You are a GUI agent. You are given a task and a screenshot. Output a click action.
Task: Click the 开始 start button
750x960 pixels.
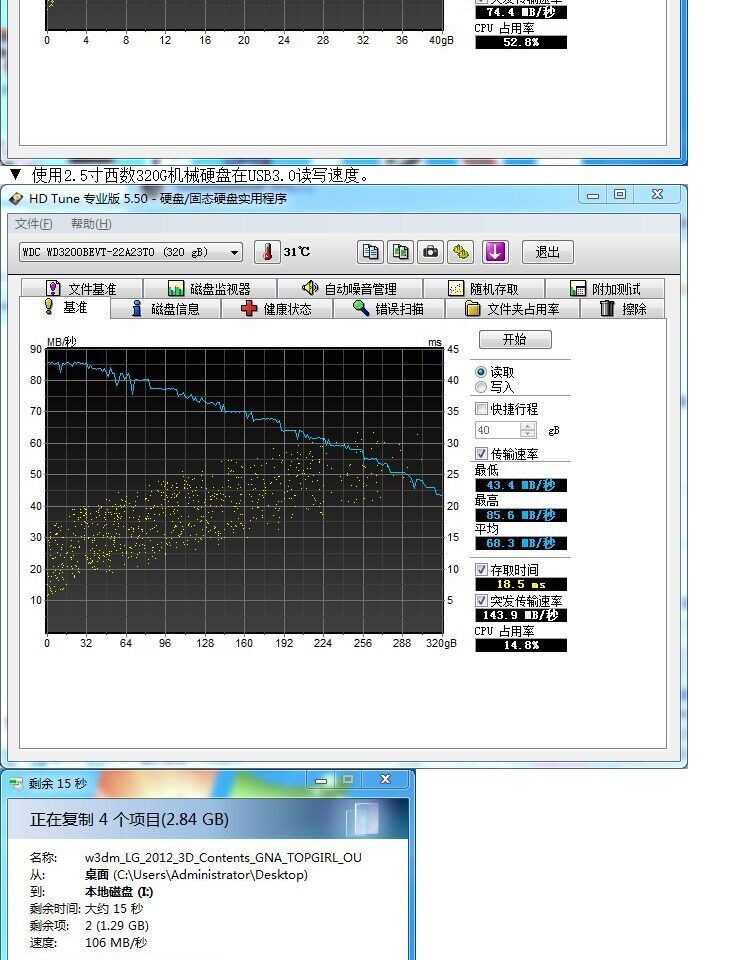click(515, 339)
